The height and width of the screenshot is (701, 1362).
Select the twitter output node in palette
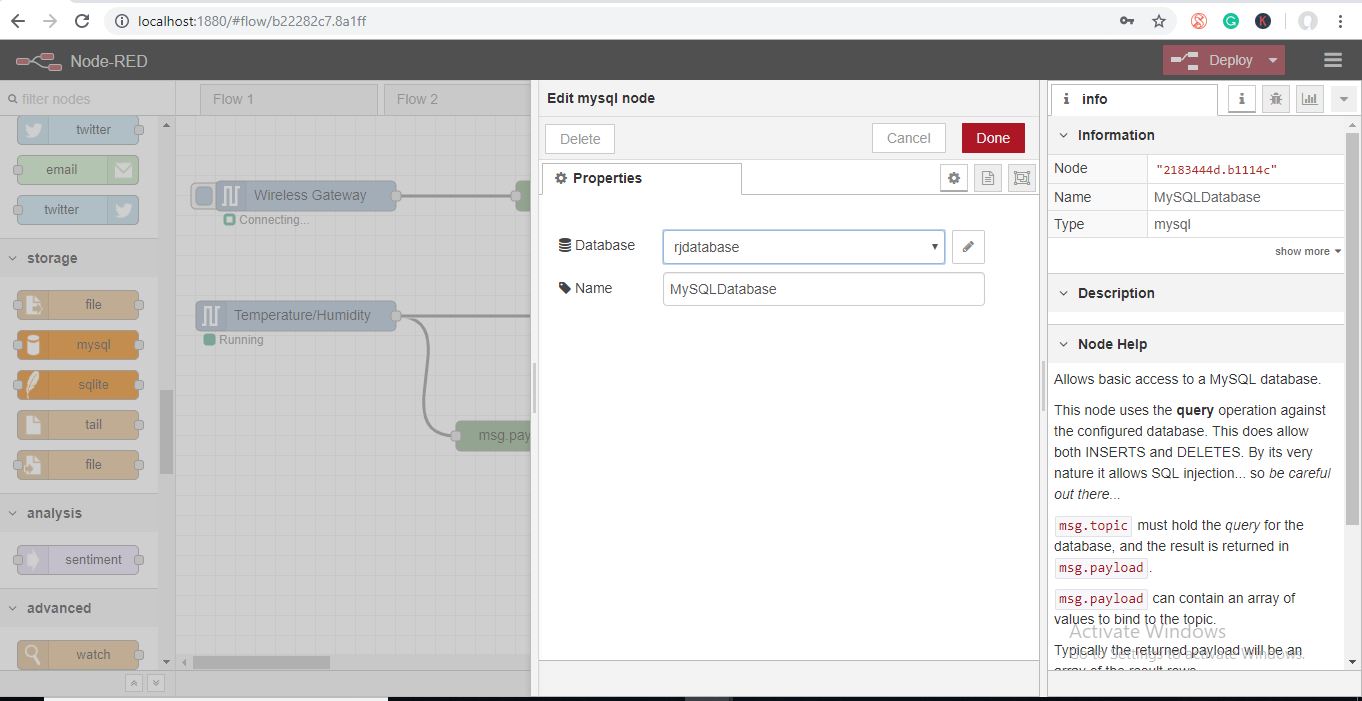click(x=78, y=210)
